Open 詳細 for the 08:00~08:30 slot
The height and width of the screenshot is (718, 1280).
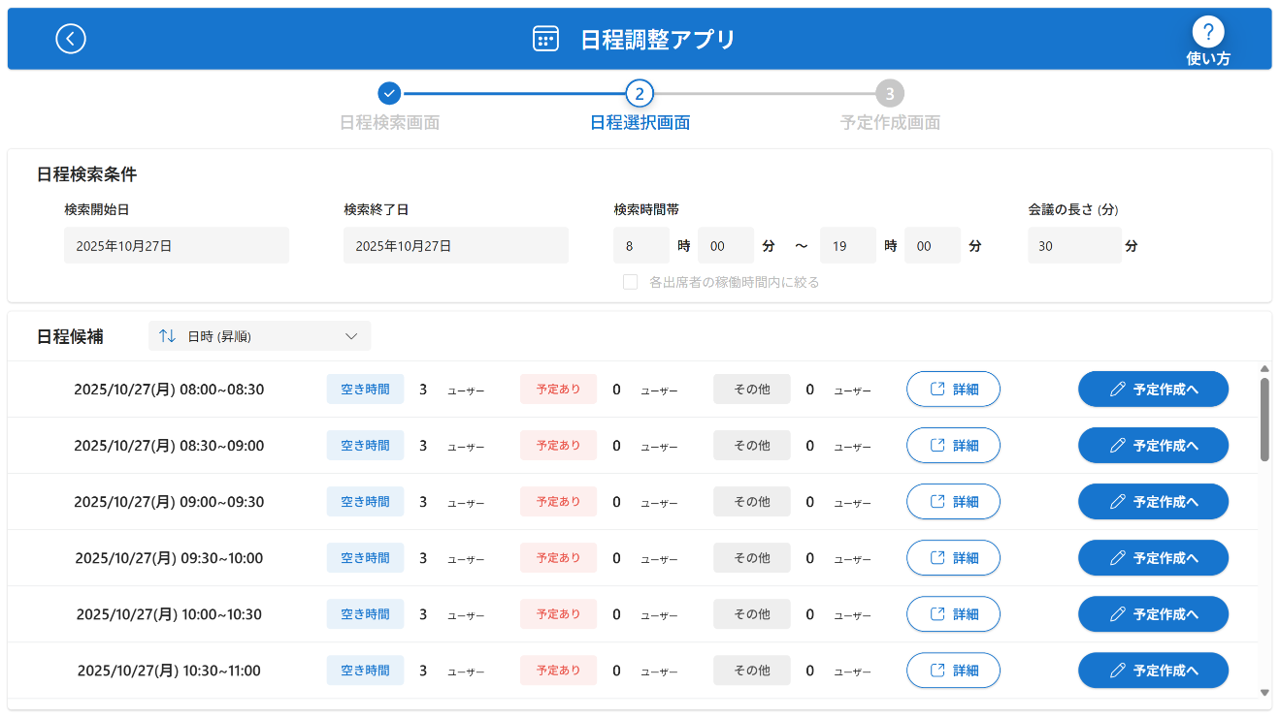tap(953, 389)
